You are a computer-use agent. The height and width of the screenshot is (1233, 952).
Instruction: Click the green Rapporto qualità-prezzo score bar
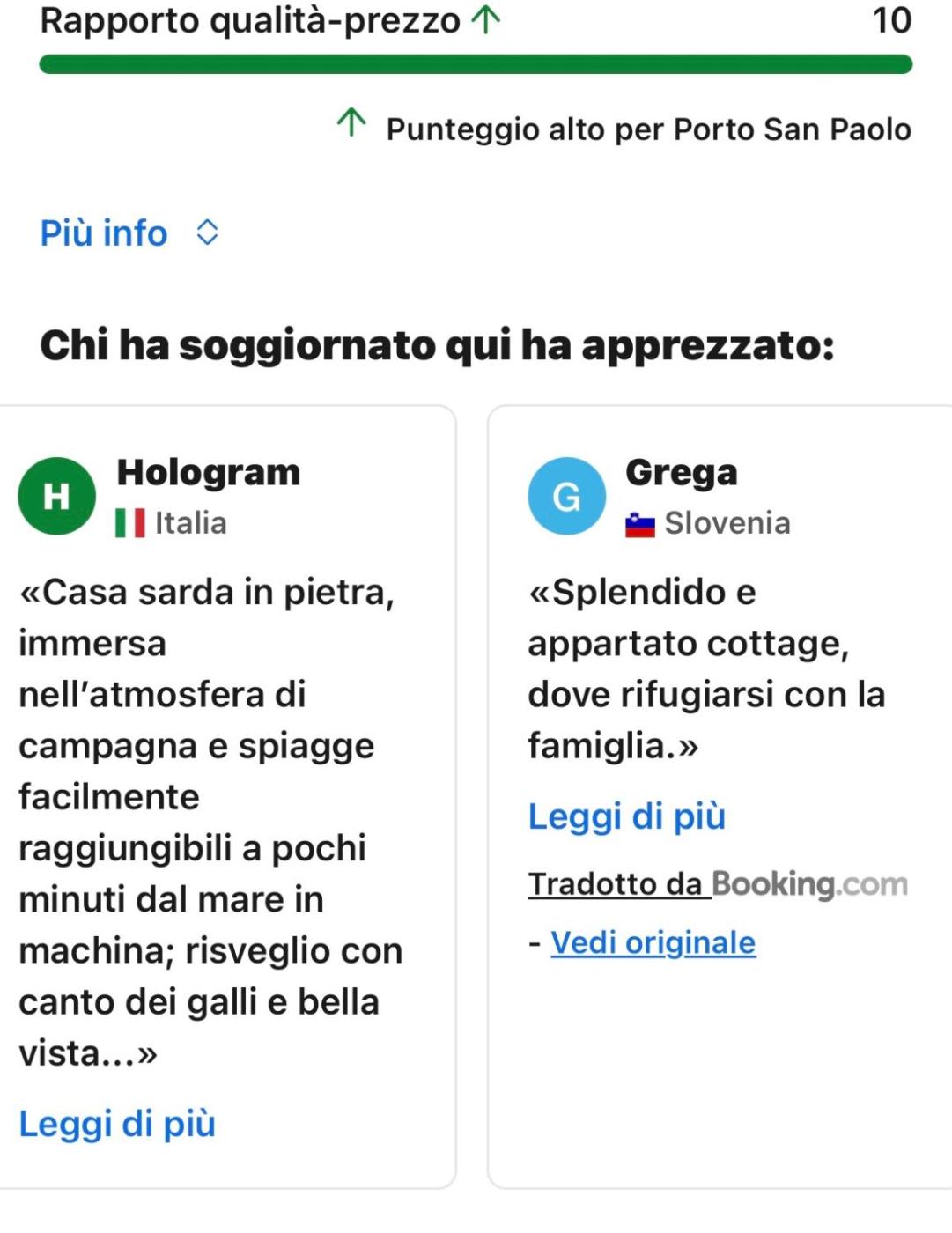click(476, 64)
